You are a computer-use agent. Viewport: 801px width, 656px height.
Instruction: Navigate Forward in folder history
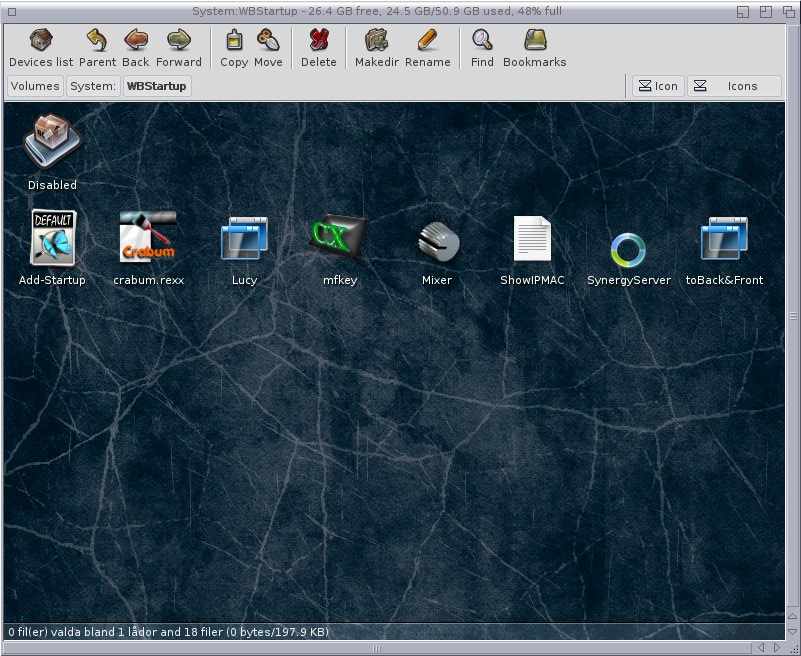pos(179,48)
